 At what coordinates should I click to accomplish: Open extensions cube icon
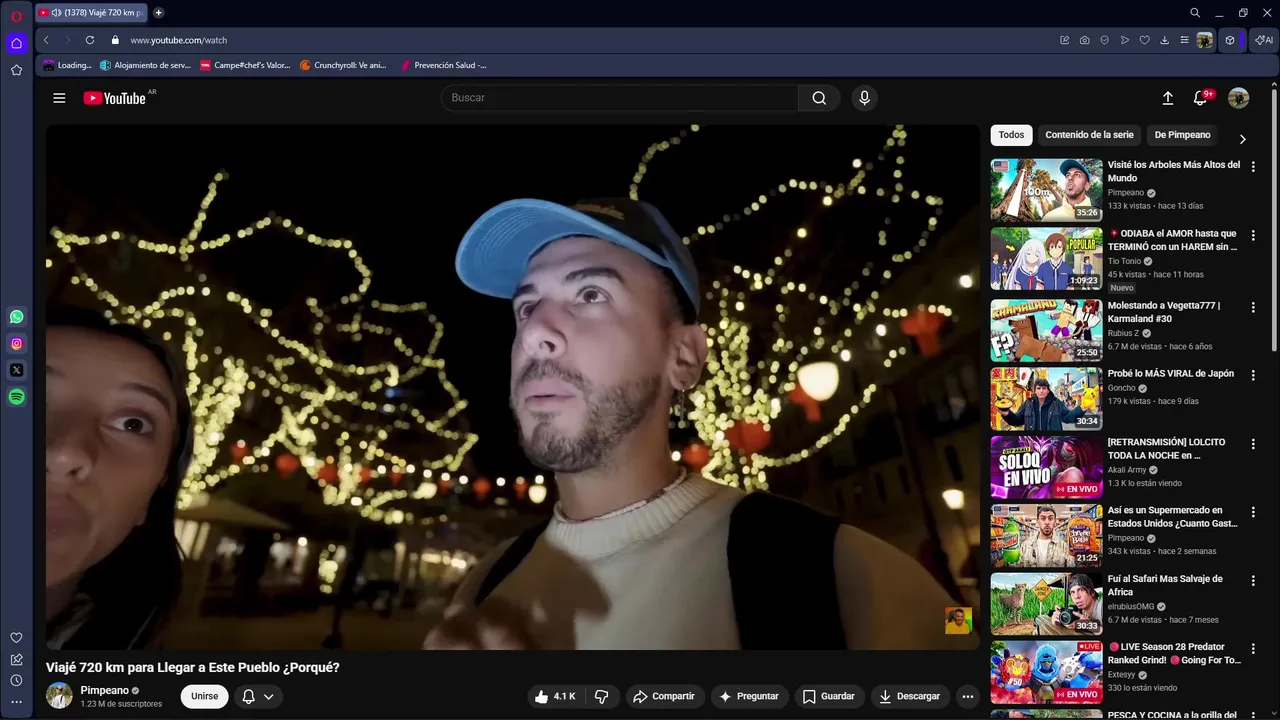(1230, 40)
